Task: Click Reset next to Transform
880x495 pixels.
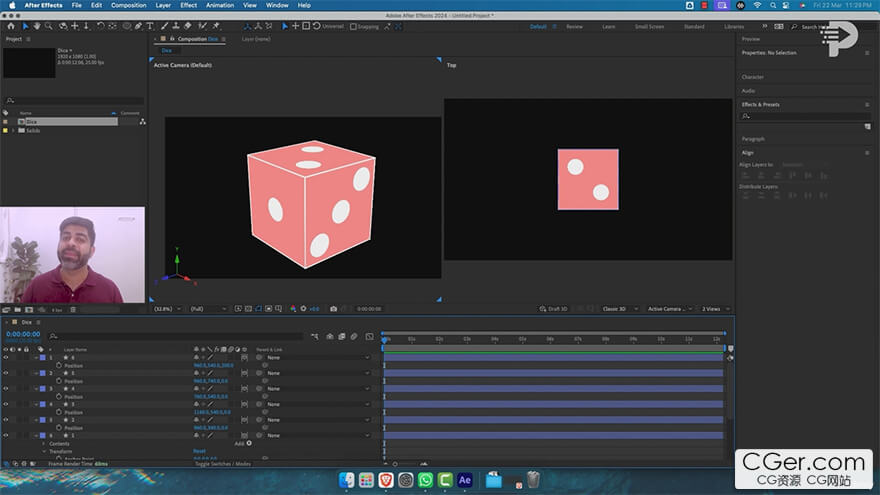Action: click(x=199, y=451)
